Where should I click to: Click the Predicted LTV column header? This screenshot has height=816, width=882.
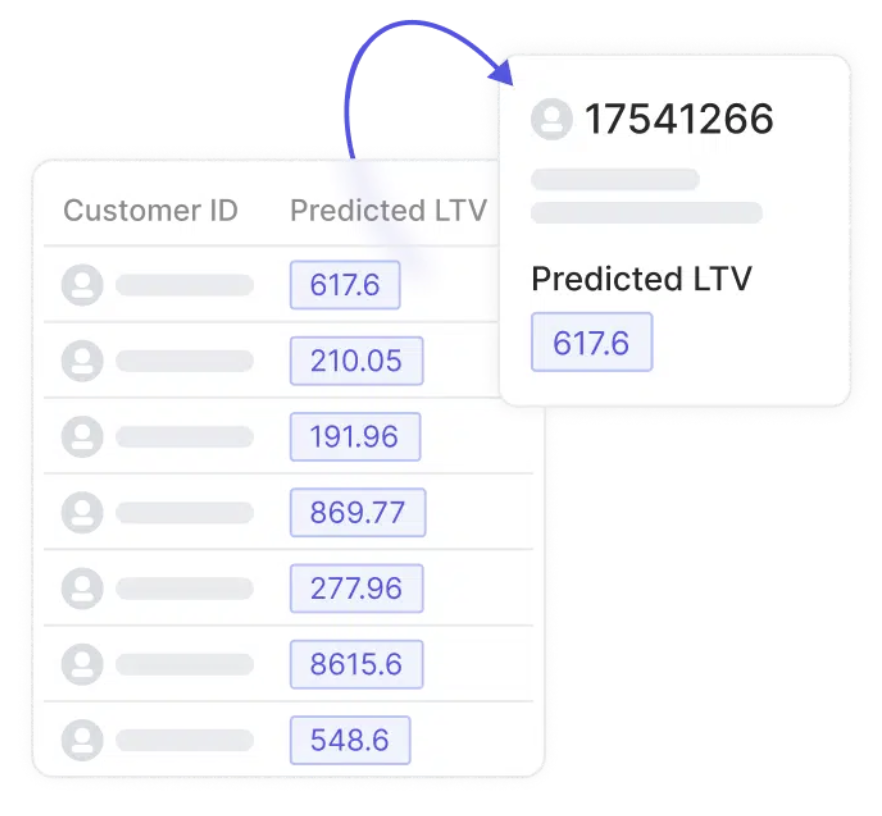point(388,211)
